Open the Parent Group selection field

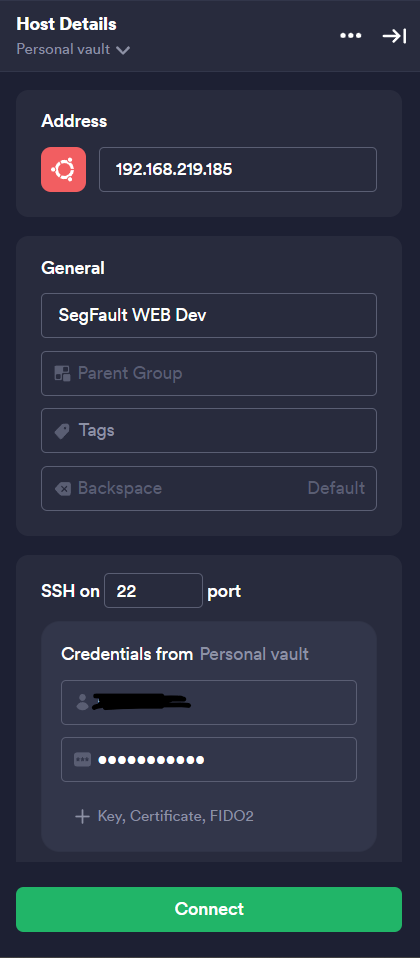(209, 373)
